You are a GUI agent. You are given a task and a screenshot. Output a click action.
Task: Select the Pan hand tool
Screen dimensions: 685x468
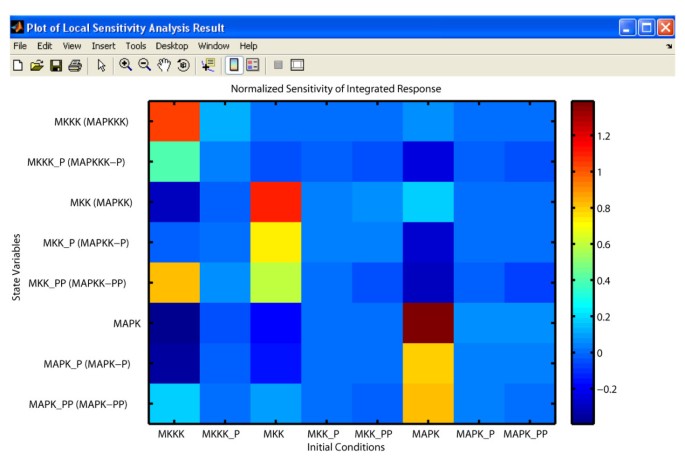click(x=164, y=65)
